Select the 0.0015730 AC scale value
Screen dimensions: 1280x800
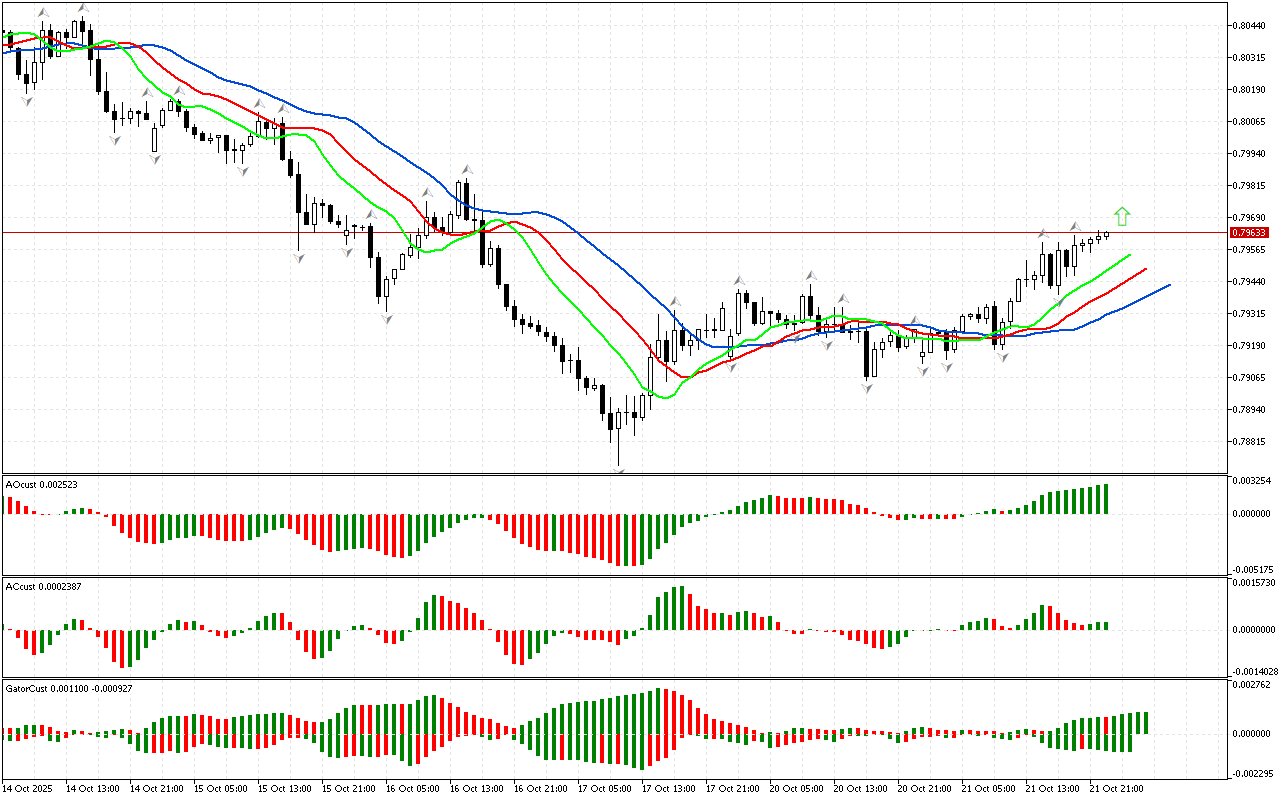1254,582
